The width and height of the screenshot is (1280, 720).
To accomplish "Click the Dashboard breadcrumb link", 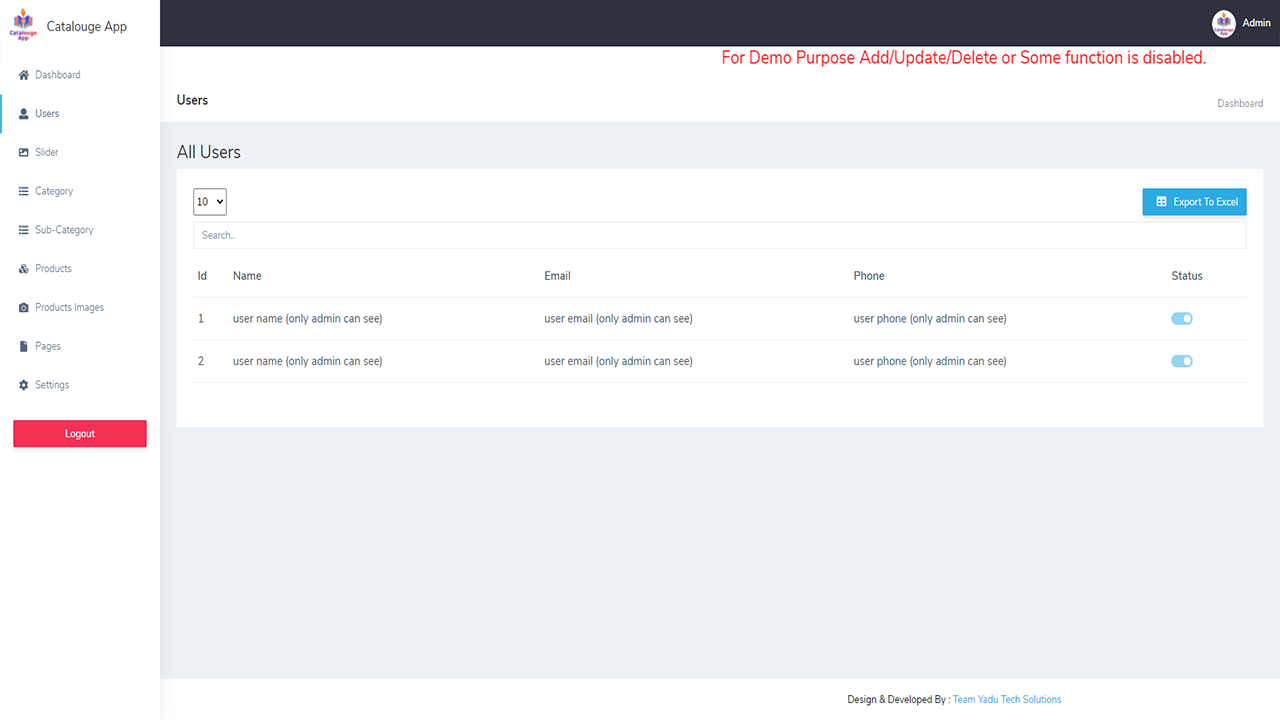I will coord(1240,104).
